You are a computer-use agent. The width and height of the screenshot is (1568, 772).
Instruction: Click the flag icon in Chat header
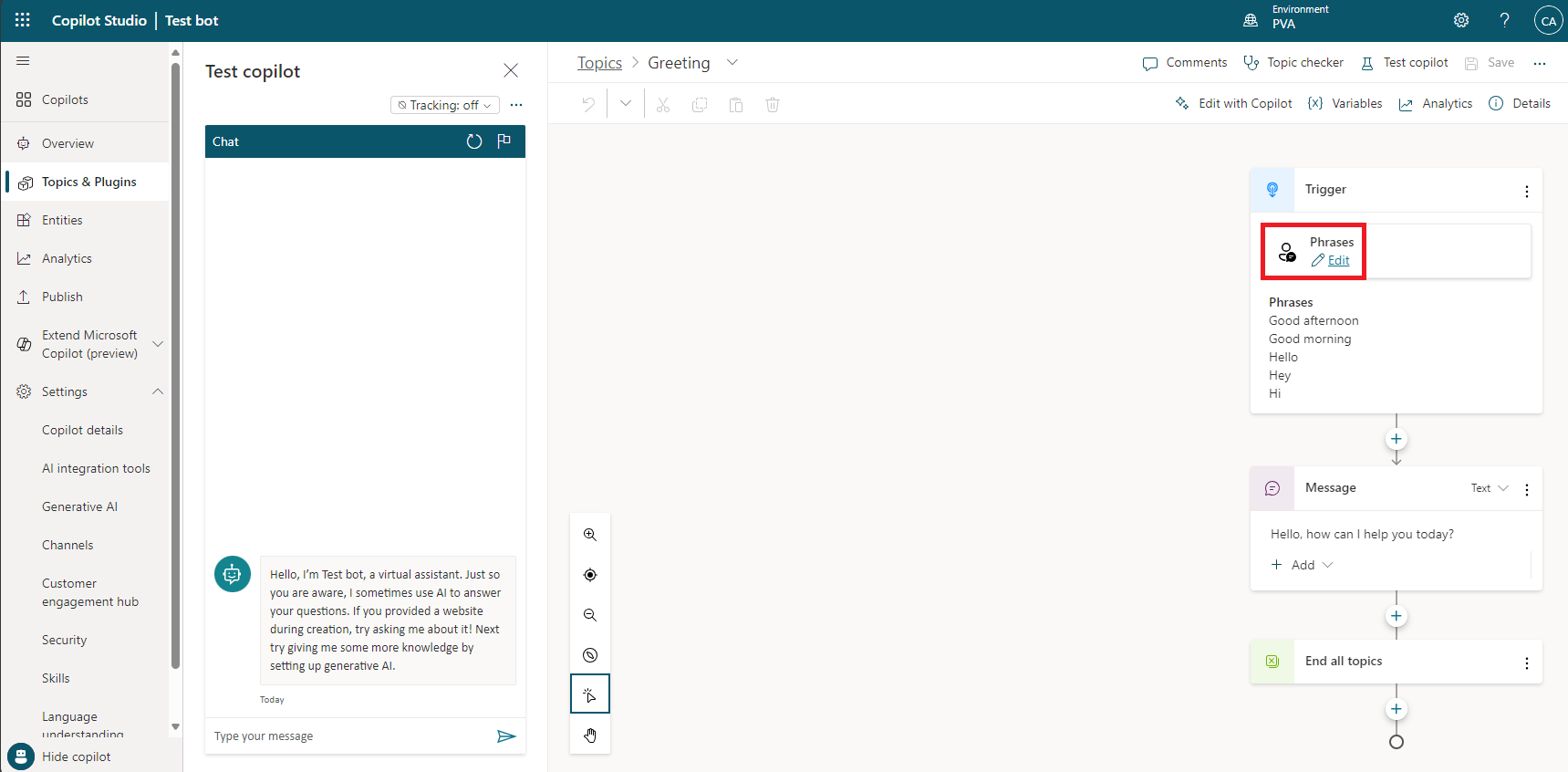click(x=504, y=141)
